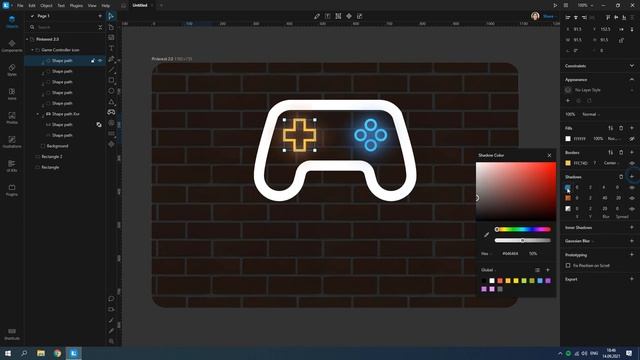Select the Oval shape tool
This screenshot has height=360, width=640.
[111, 91]
